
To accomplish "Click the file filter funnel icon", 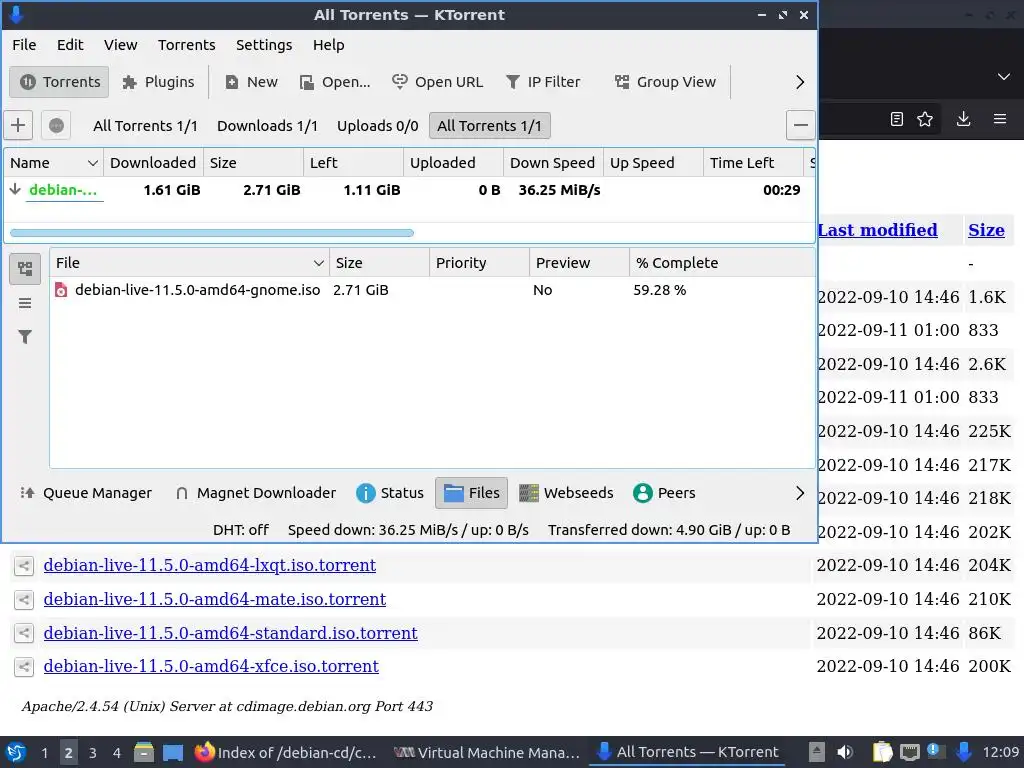I will click(x=25, y=337).
